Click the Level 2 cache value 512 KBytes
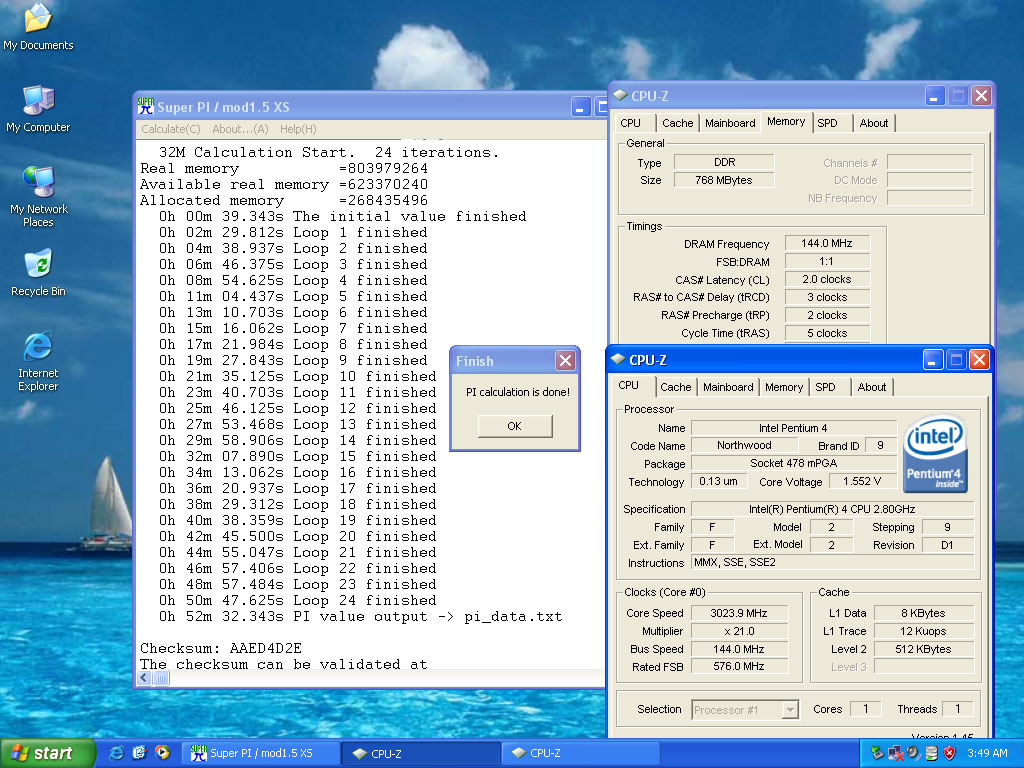This screenshot has height=768, width=1024. coord(923,648)
